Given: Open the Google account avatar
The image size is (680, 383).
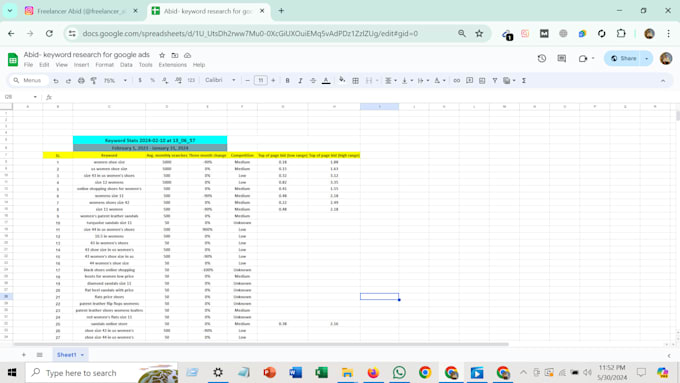Looking at the screenshot, I should pyautogui.click(x=666, y=59).
